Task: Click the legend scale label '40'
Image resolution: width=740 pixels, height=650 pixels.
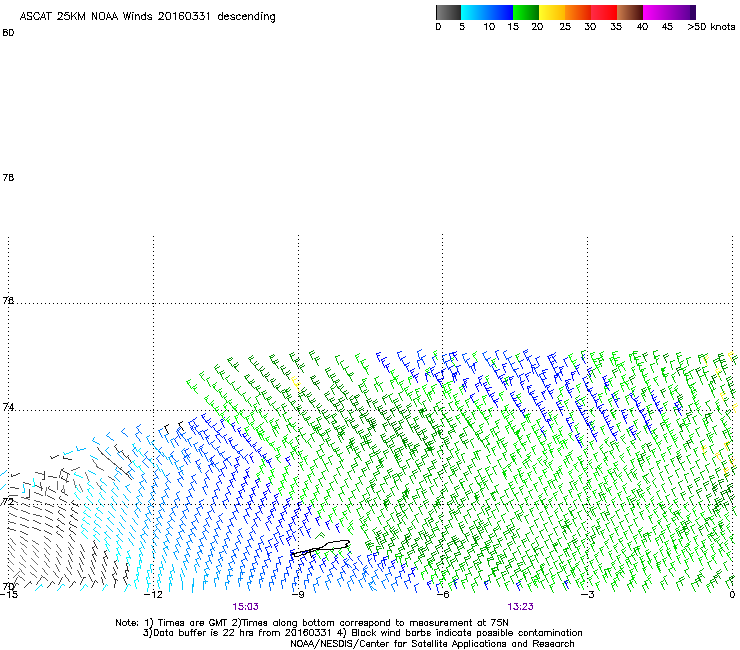Action: (x=642, y=27)
